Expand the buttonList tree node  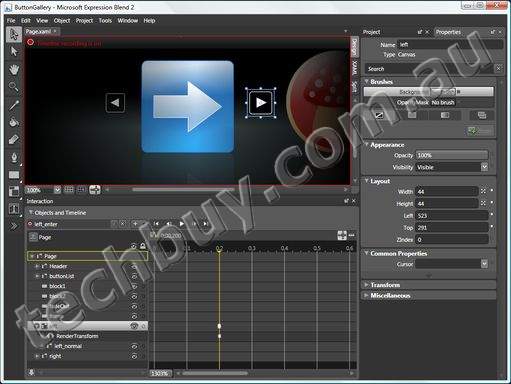tap(37, 276)
